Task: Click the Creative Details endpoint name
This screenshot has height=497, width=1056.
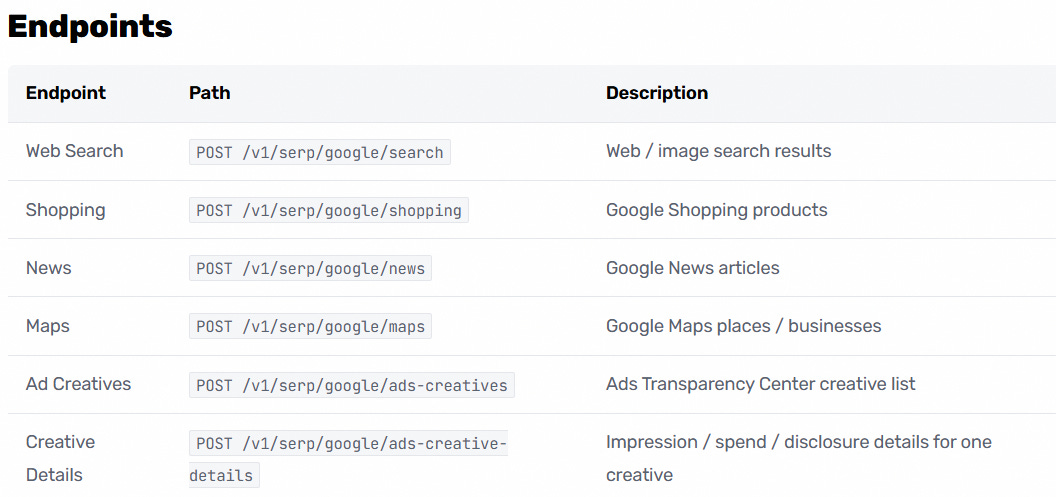Action: coord(61,459)
